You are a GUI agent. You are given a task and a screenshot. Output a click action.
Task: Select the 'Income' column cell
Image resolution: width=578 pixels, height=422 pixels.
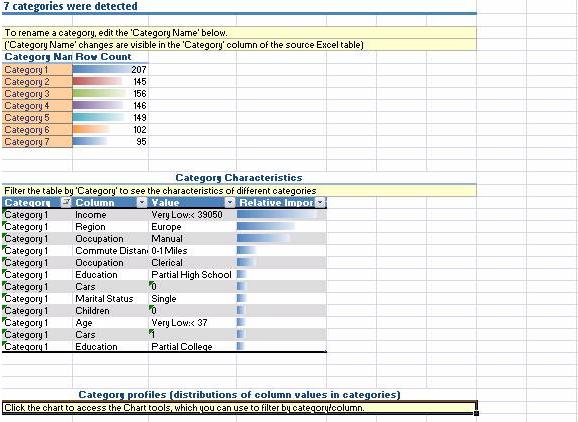(111, 215)
